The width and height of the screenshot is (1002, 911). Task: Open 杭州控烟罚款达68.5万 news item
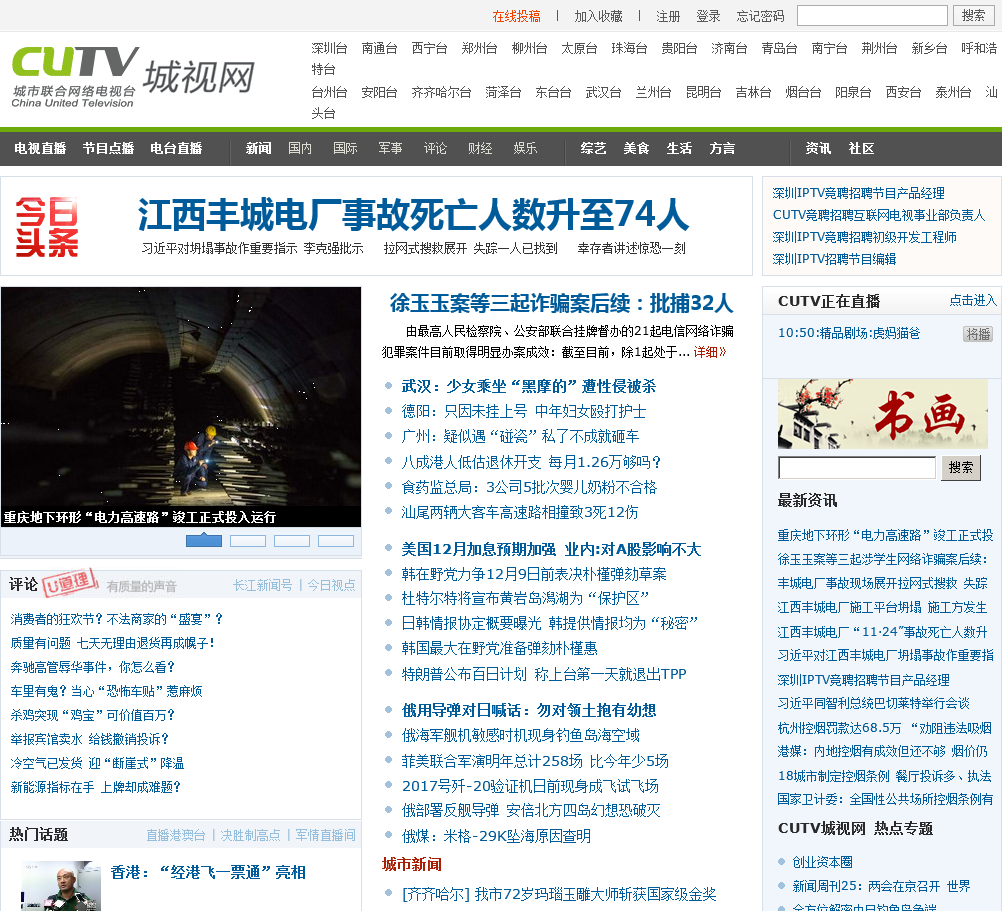coord(884,728)
